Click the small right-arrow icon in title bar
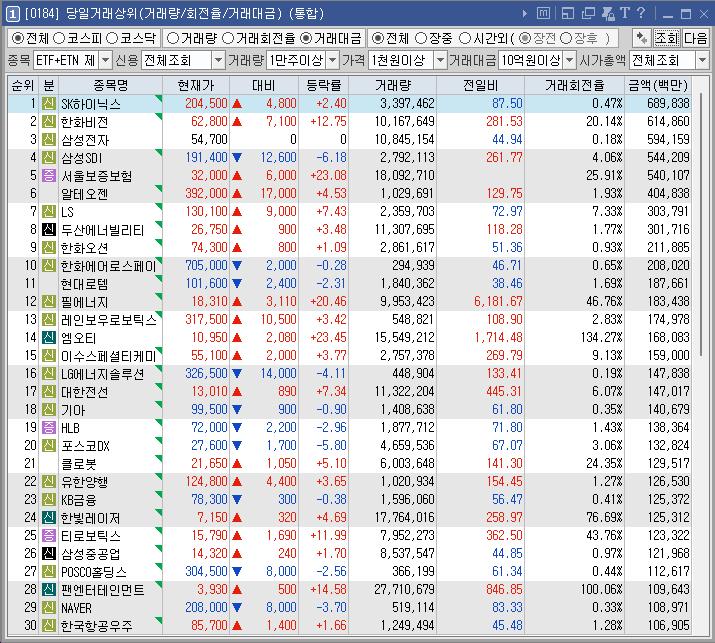715x643 pixels. click(x=525, y=14)
